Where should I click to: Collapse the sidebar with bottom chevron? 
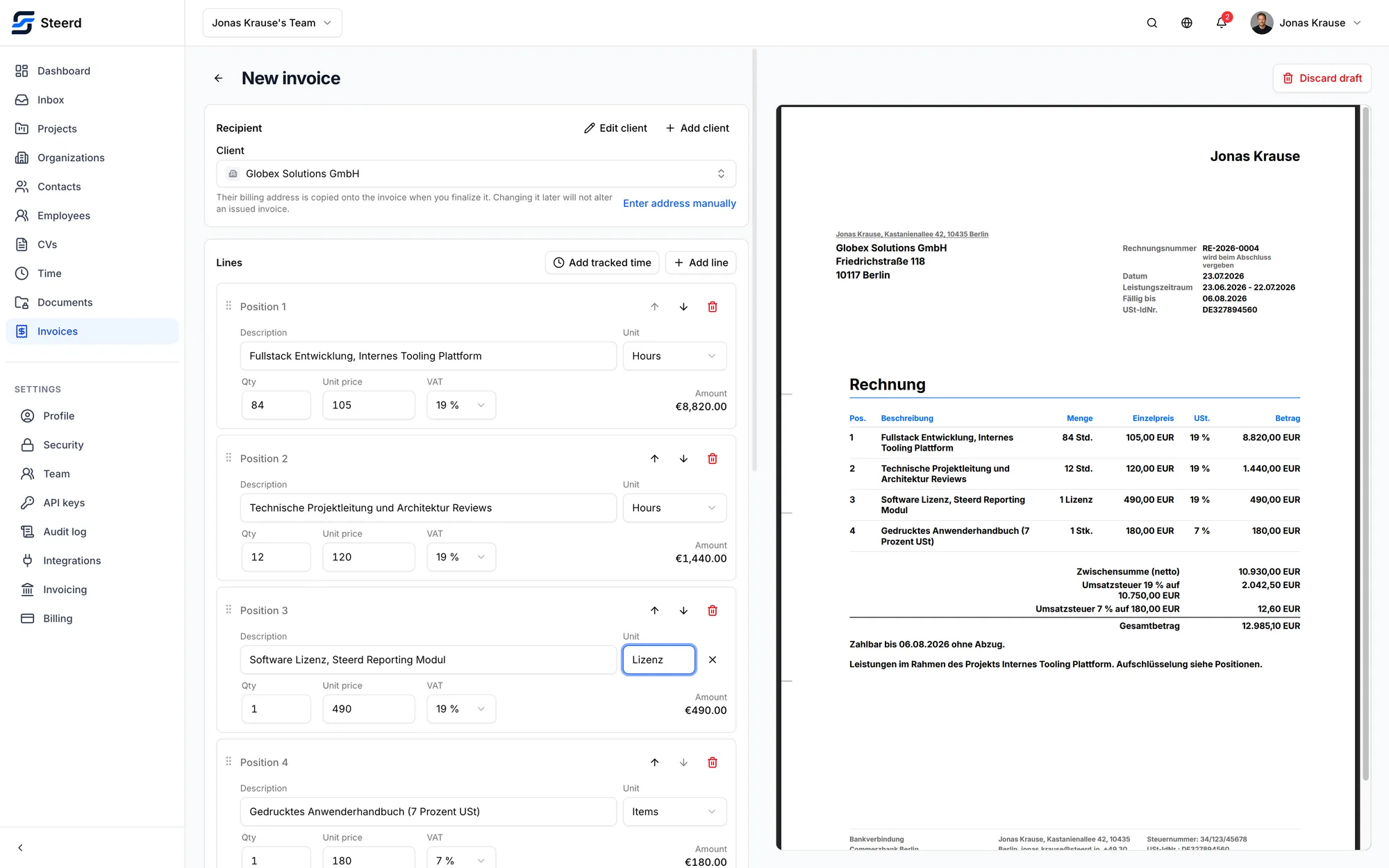coord(20,848)
